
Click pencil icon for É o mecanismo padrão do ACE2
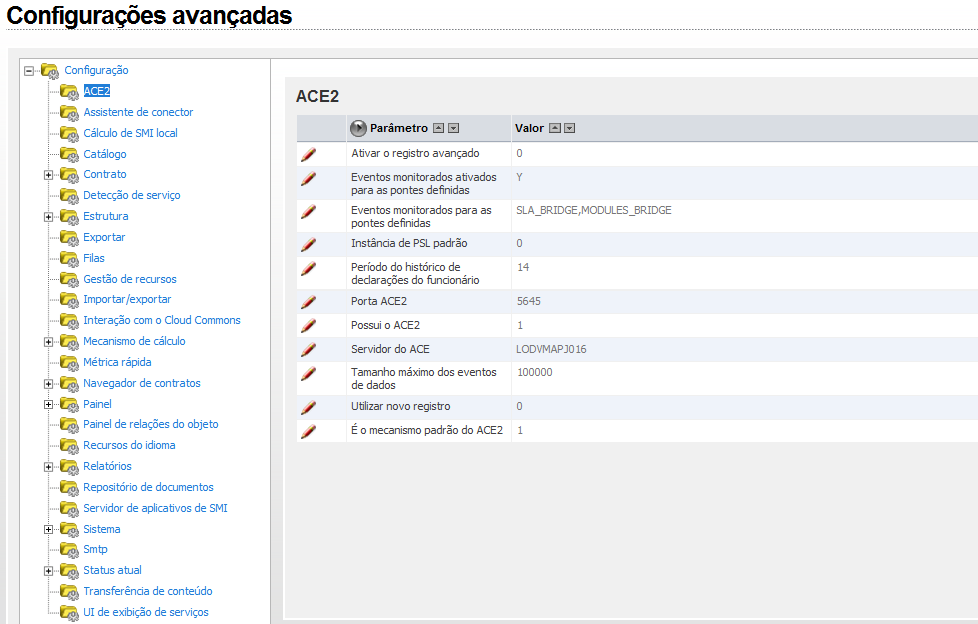[308, 431]
